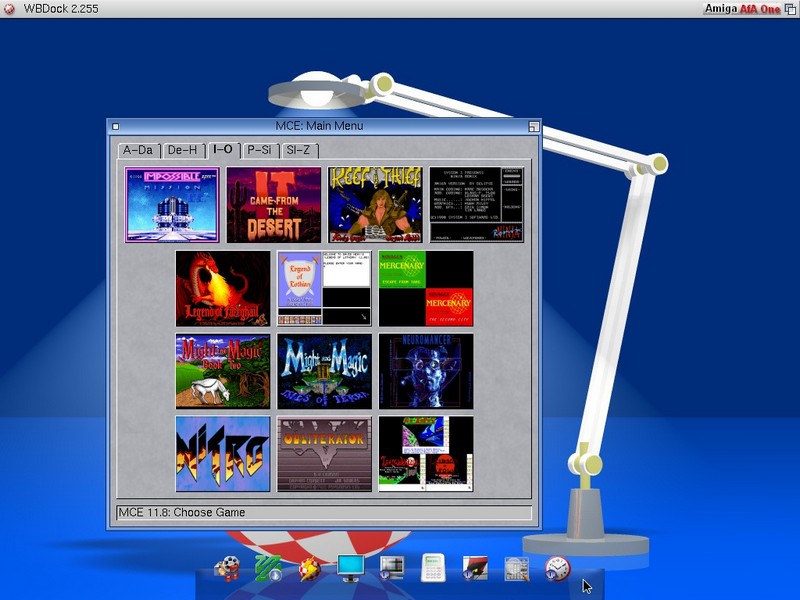Open the Obliterator game thumbnail

point(325,454)
